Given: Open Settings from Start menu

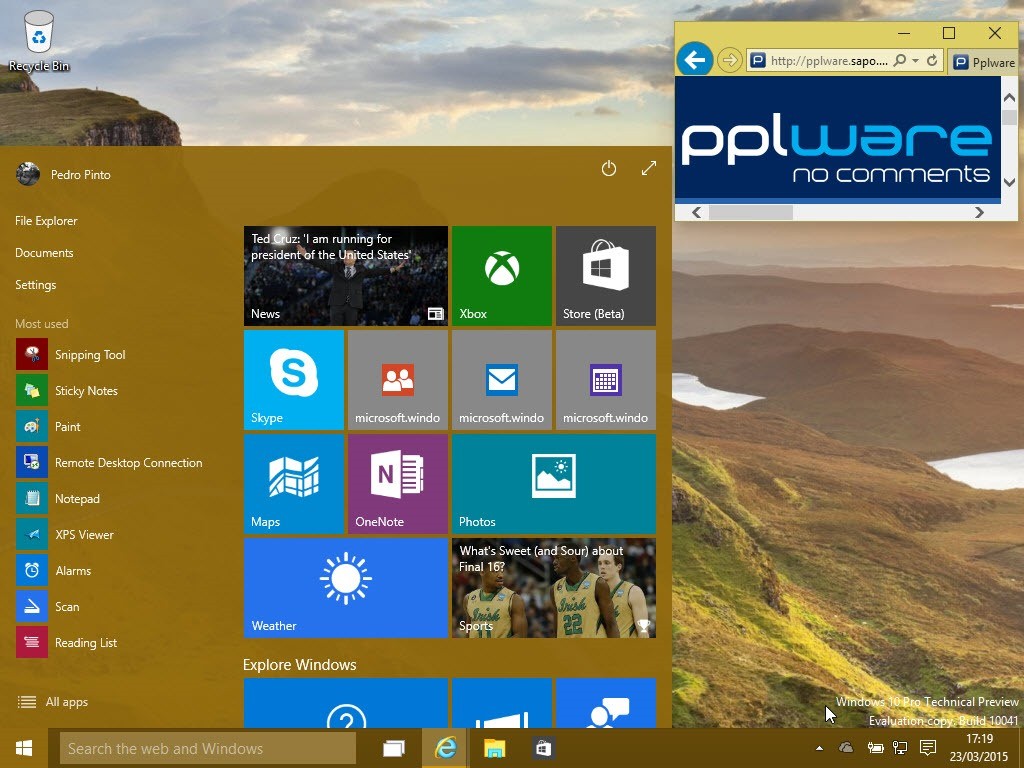Looking at the screenshot, I should [x=35, y=285].
